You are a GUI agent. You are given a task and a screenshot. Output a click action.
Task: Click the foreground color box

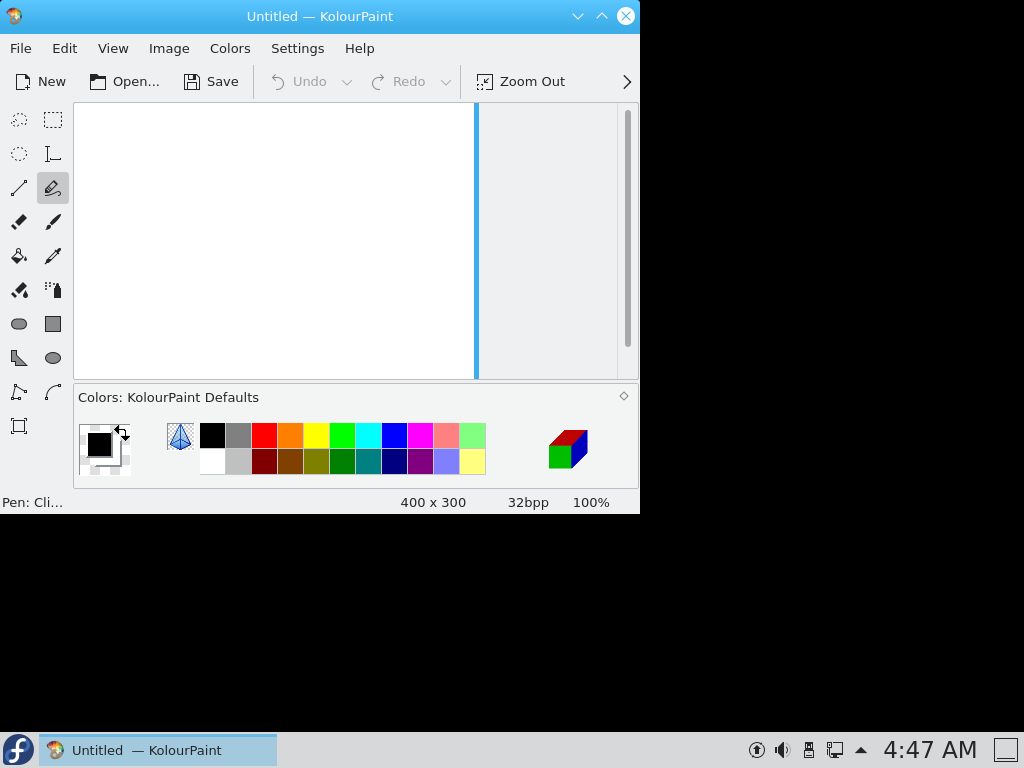click(99, 445)
